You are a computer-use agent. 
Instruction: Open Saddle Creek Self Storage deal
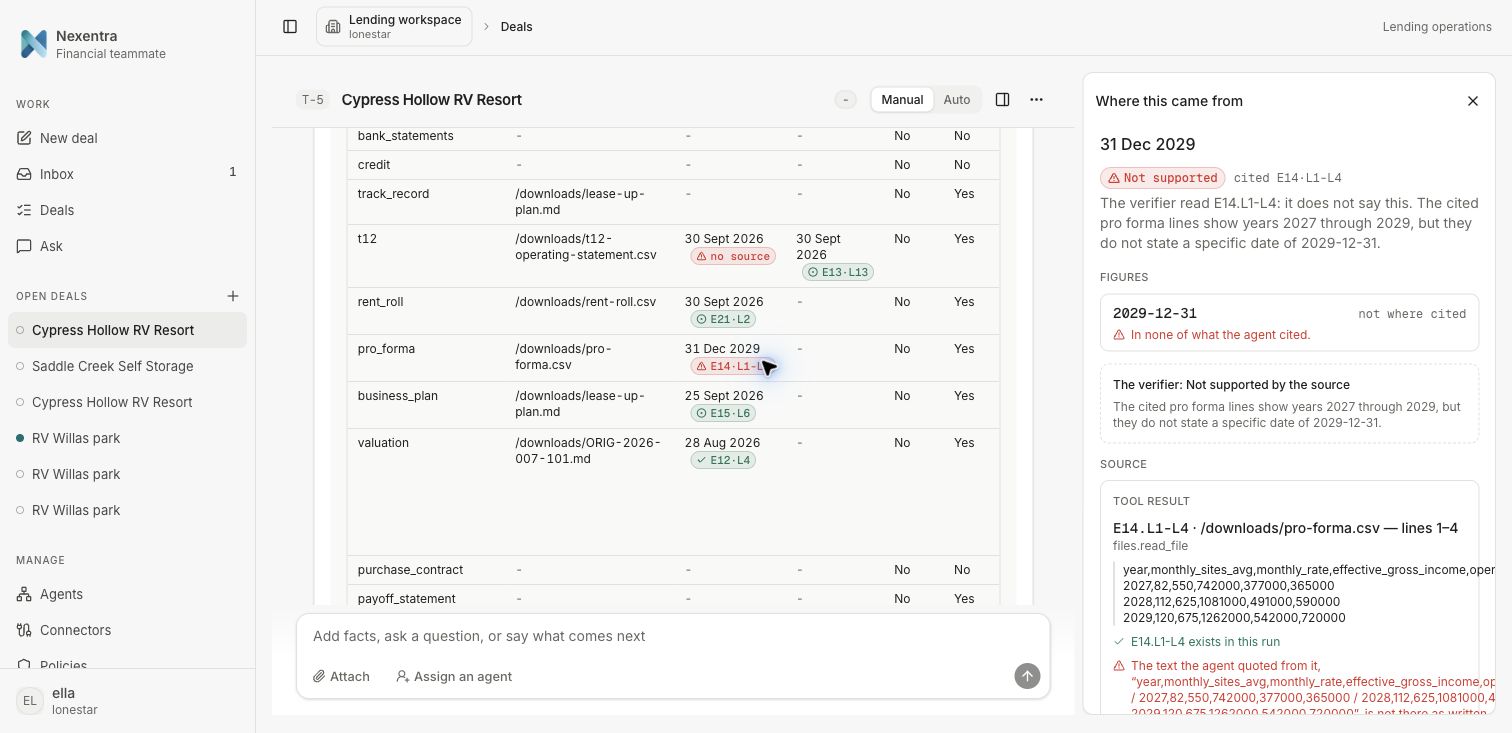click(127, 366)
